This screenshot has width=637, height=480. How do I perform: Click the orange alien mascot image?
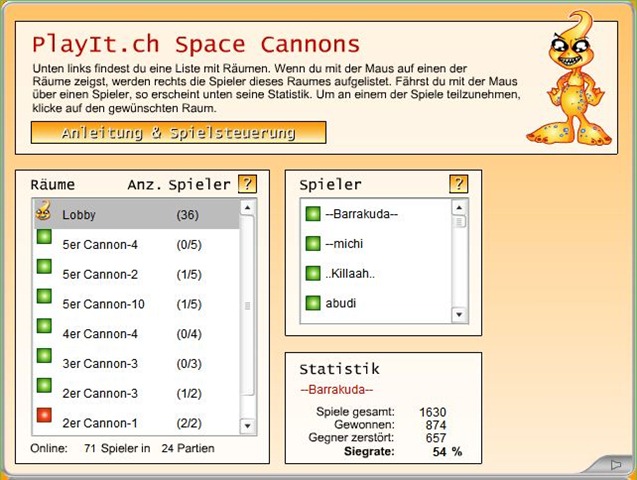coord(570,78)
